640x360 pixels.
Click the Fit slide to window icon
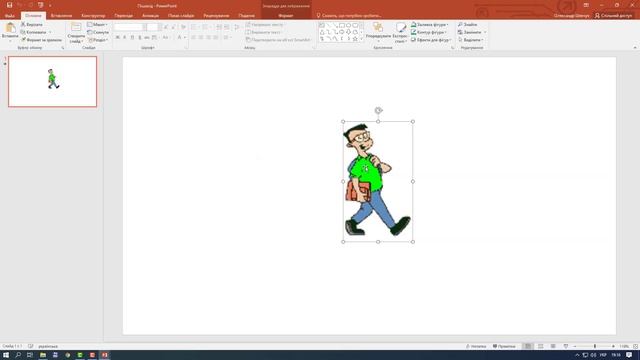[635, 346]
